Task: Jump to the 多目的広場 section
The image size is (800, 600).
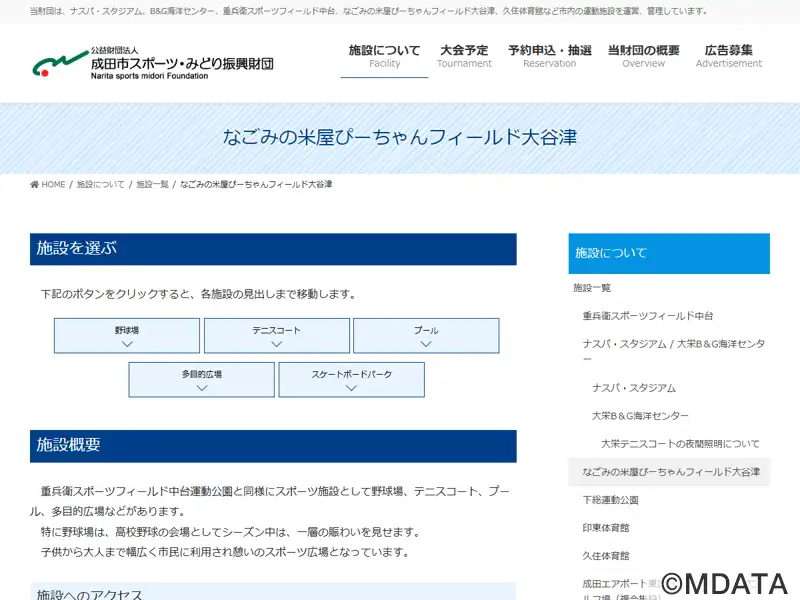Action: 202,380
